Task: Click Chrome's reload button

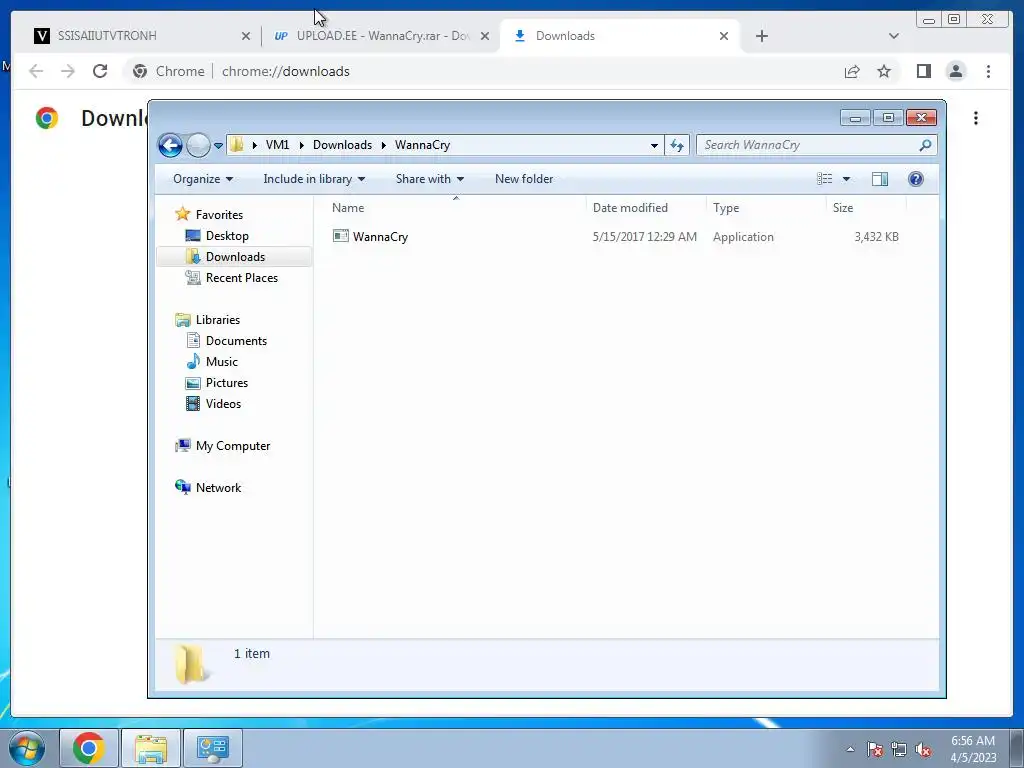Action: tap(100, 71)
